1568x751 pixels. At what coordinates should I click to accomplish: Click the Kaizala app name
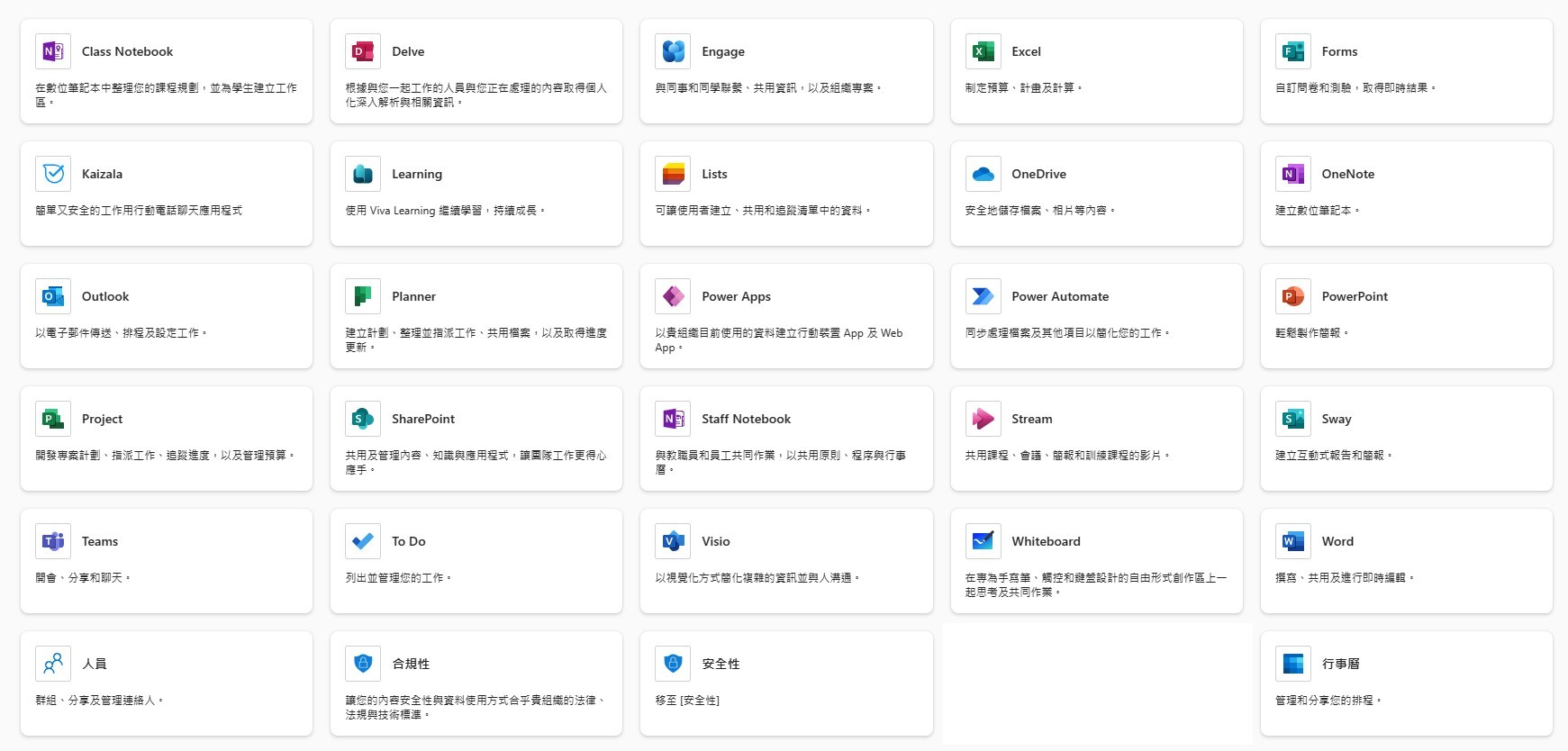(x=102, y=174)
